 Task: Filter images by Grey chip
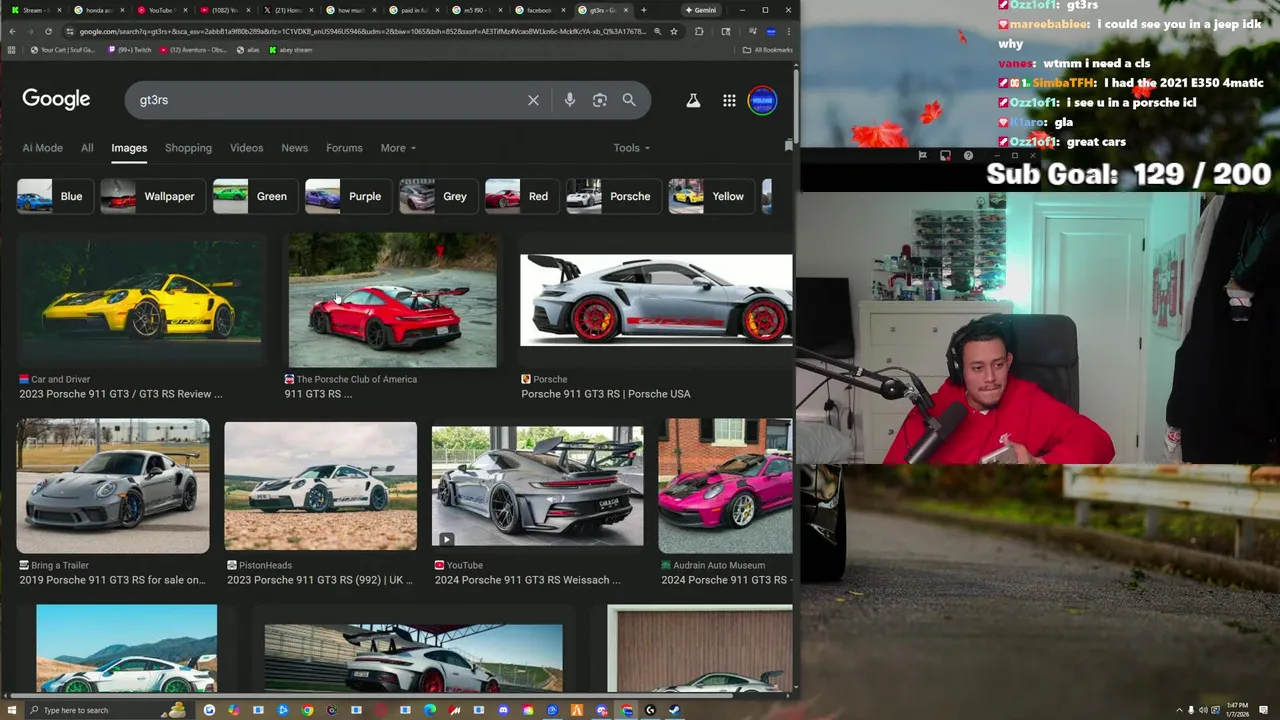point(439,196)
